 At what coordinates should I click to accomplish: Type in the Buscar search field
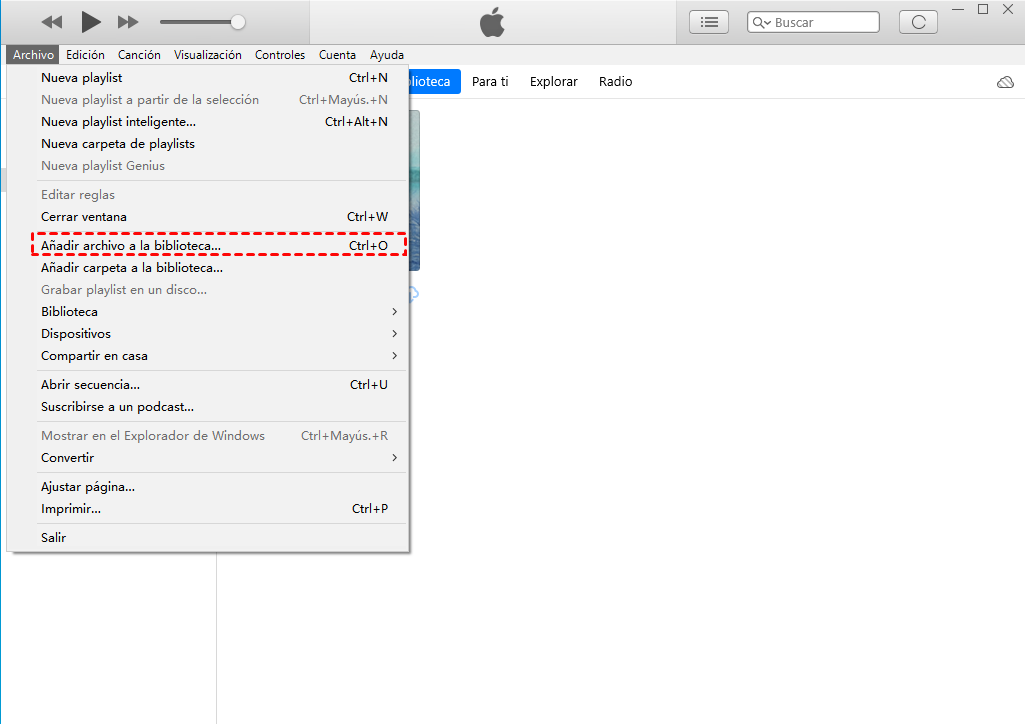pyautogui.click(x=824, y=22)
